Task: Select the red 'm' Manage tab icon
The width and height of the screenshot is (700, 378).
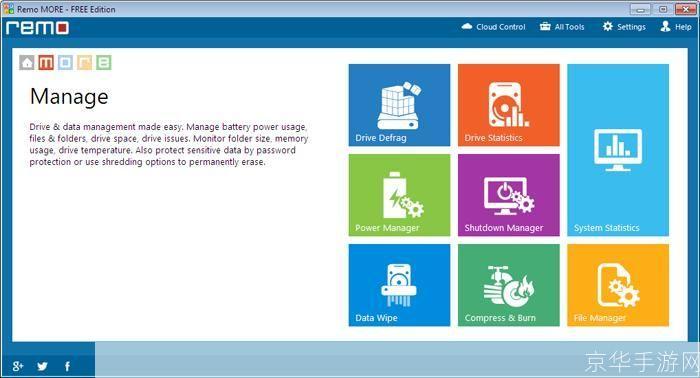Action: point(46,62)
